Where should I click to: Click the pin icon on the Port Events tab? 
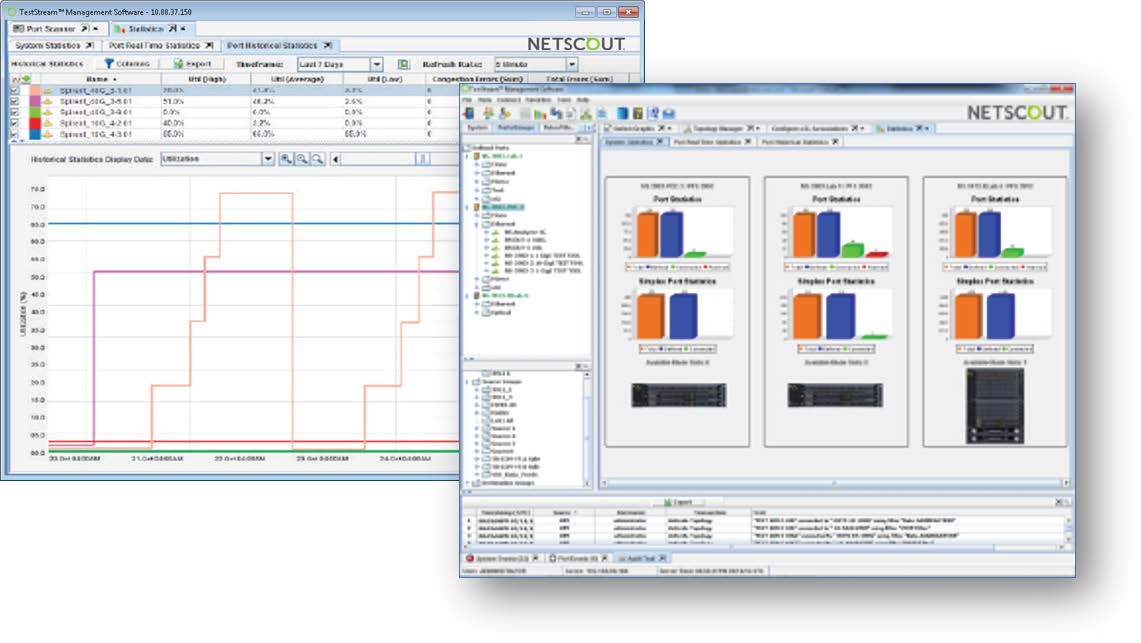click(x=605, y=559)
